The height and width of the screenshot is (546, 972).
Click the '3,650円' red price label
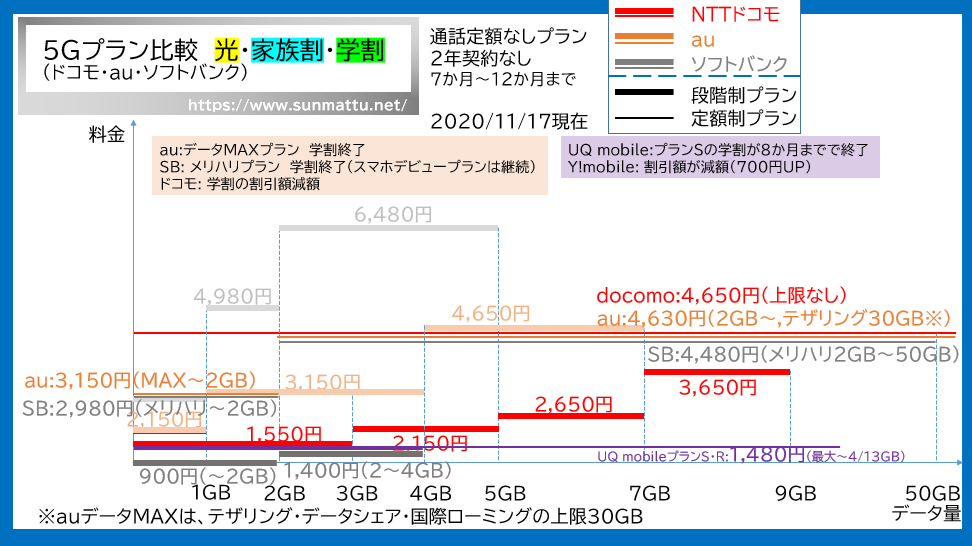pyautogui.click(x=718, y=388)
